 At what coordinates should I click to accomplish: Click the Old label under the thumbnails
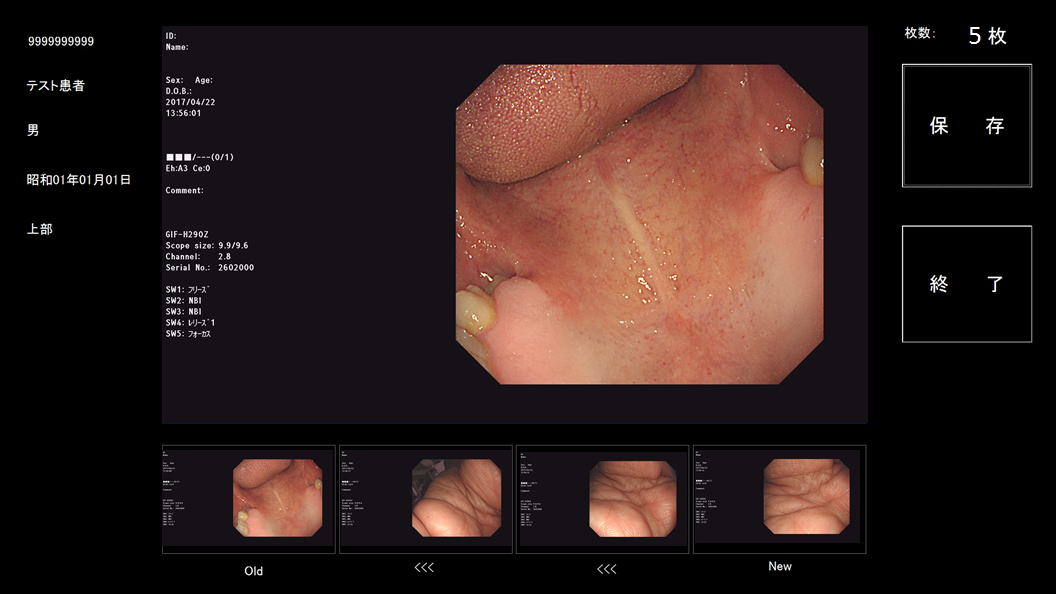(x=253, y=571)
